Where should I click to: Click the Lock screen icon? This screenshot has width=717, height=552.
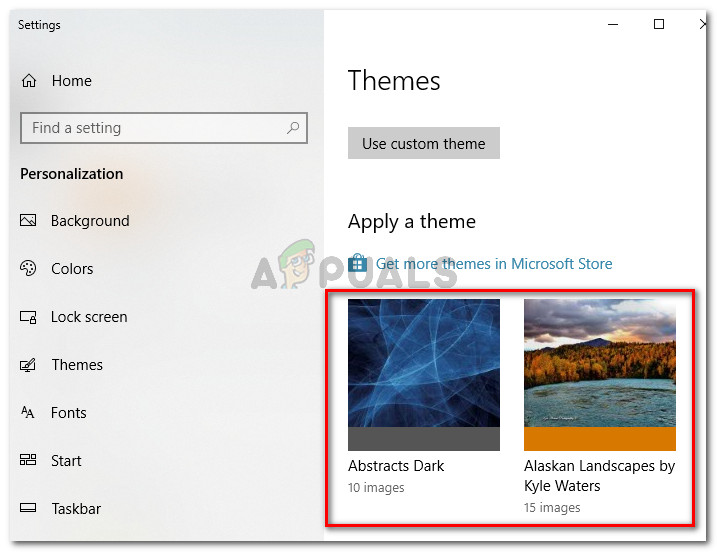point(28,316)
